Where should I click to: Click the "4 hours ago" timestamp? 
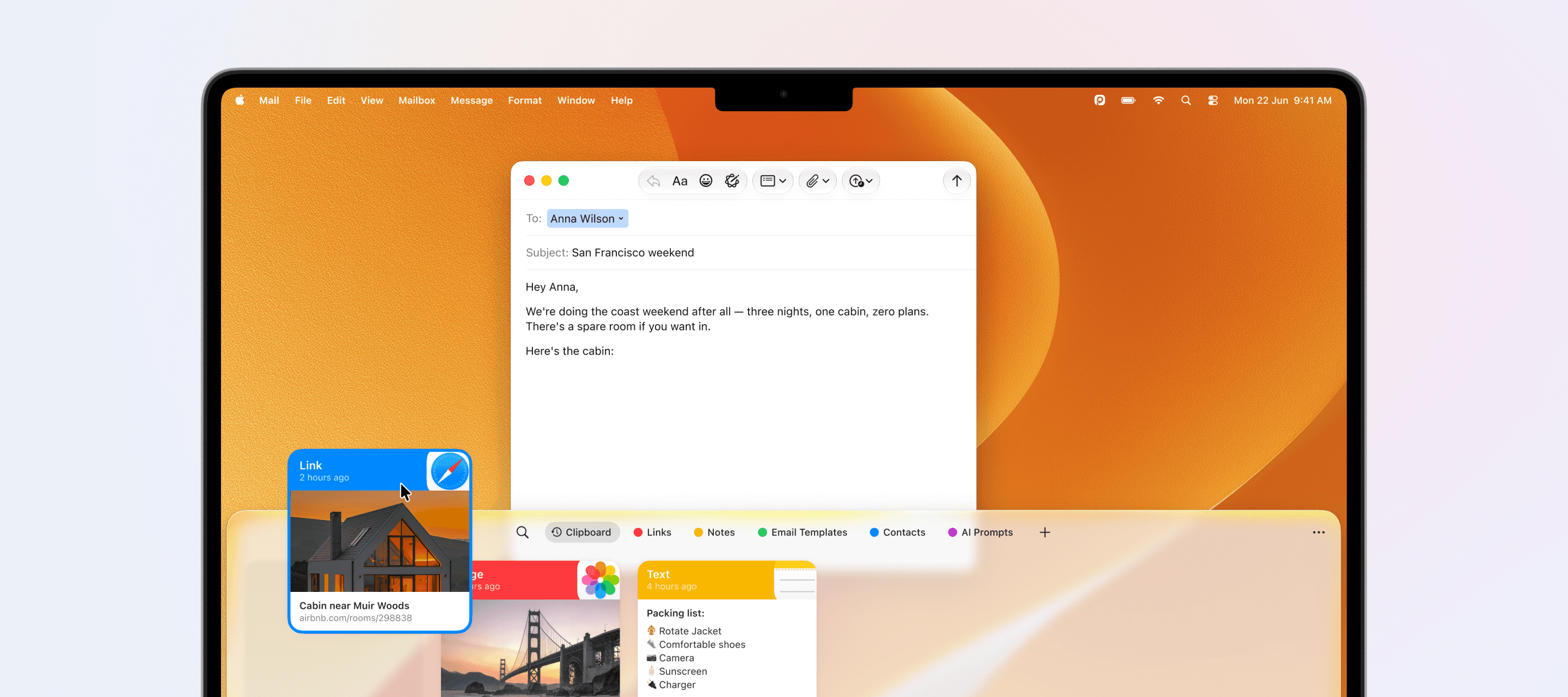pyautogui.click(x=671, y=586)
